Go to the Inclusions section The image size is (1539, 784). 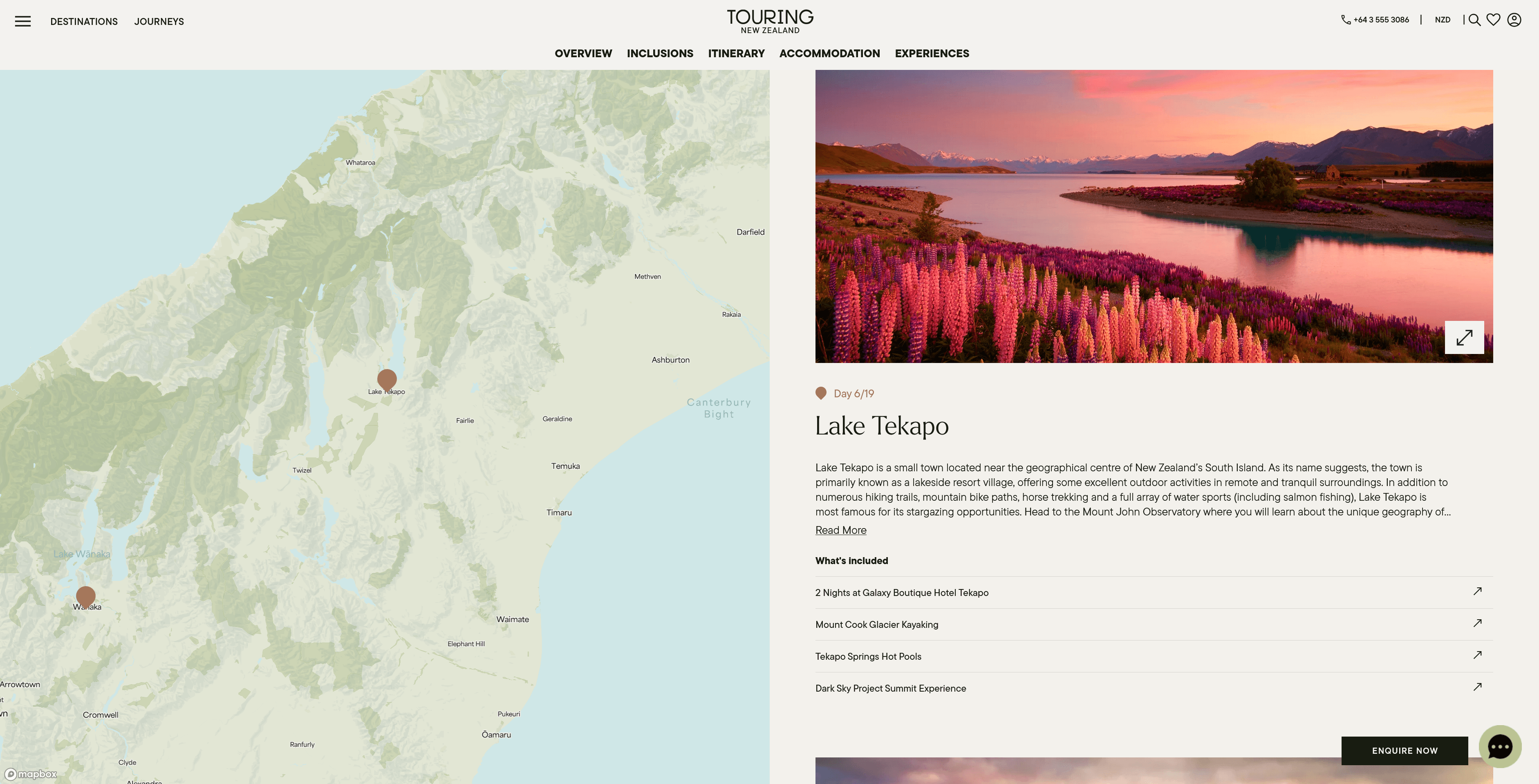(660, 53)
